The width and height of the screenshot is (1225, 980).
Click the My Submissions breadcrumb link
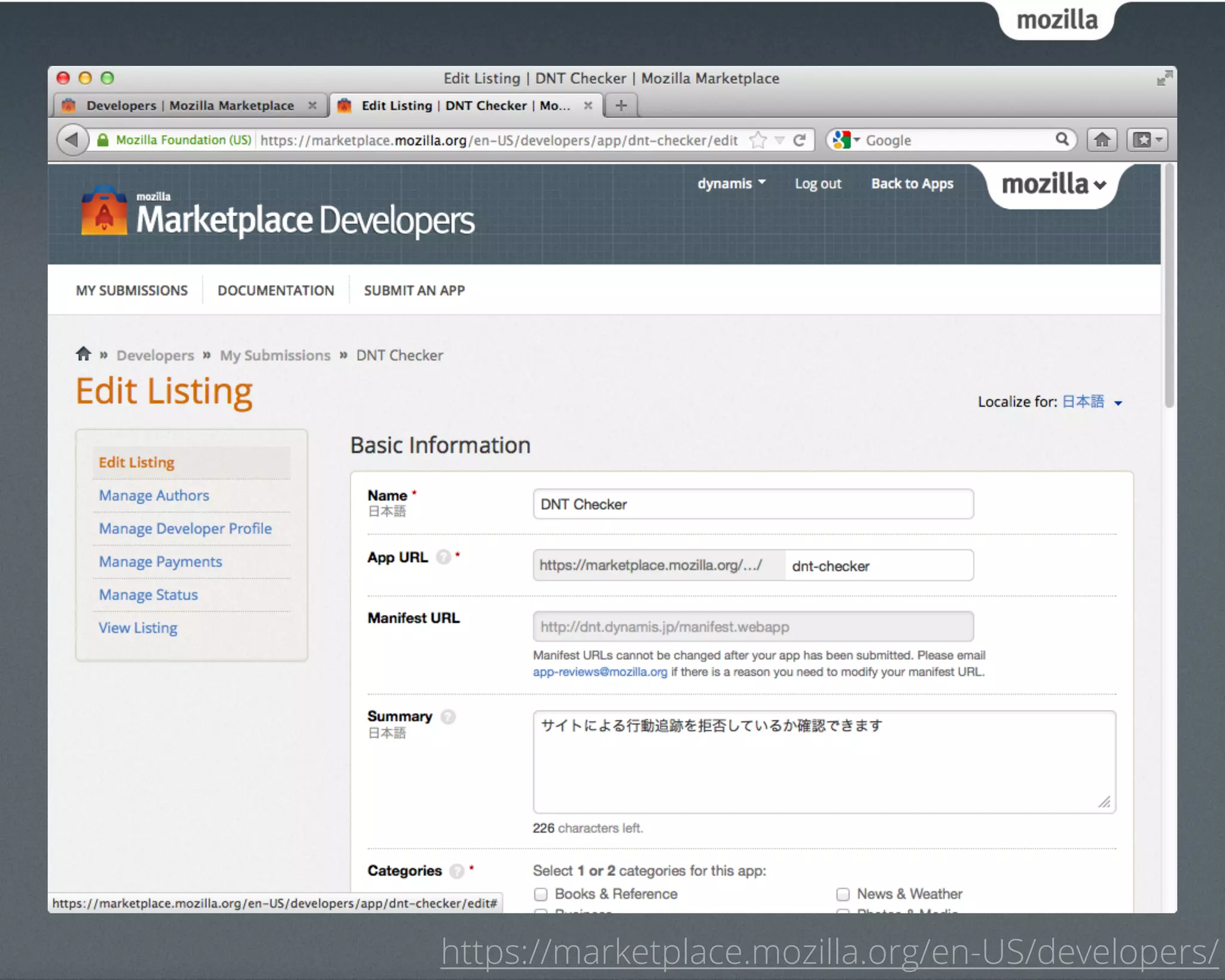pyautogui.click(x=275, y=355)
